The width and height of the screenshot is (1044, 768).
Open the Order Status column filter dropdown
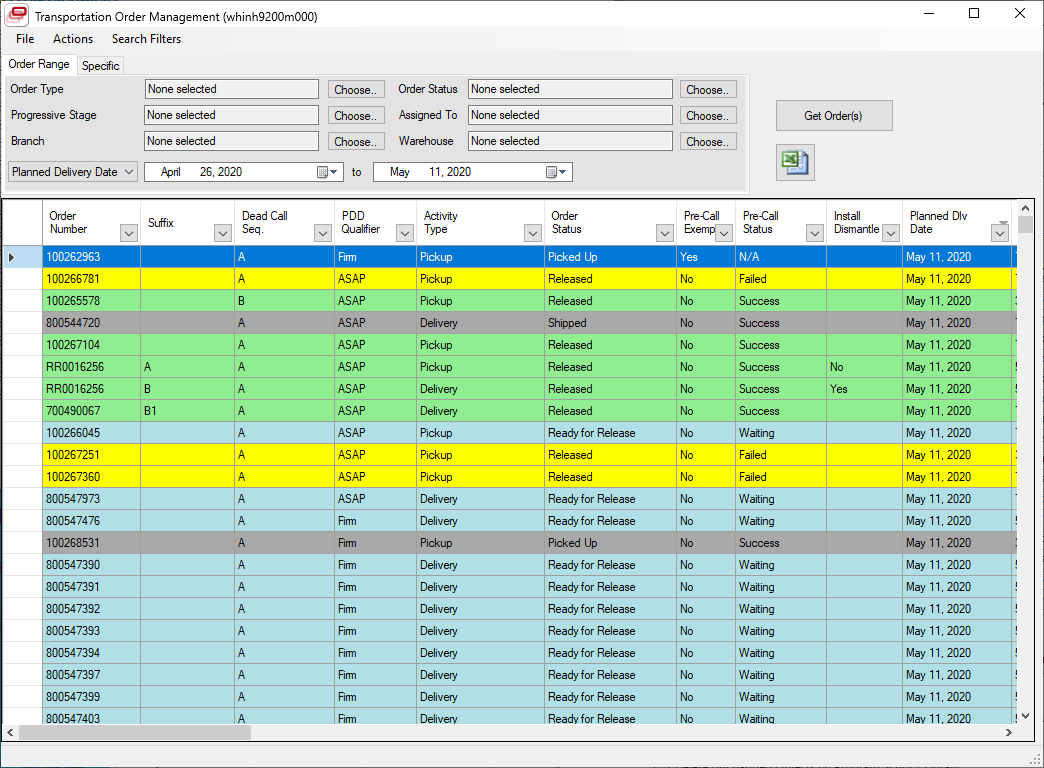click(x=663, y=231)
